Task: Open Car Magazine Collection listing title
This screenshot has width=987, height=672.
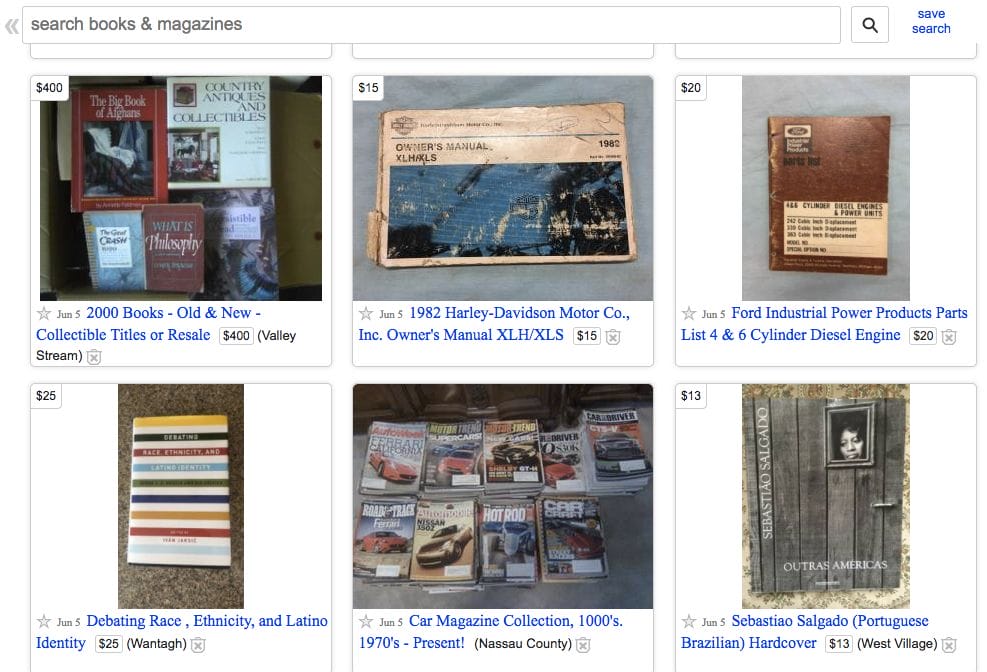Action: 490,632
